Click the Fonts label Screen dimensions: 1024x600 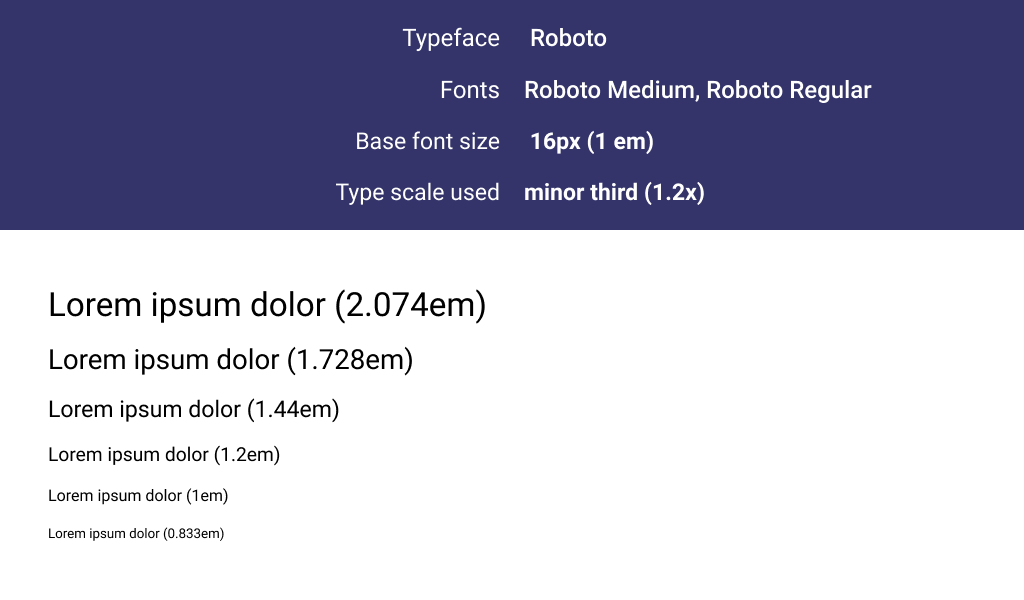point(470,90)
